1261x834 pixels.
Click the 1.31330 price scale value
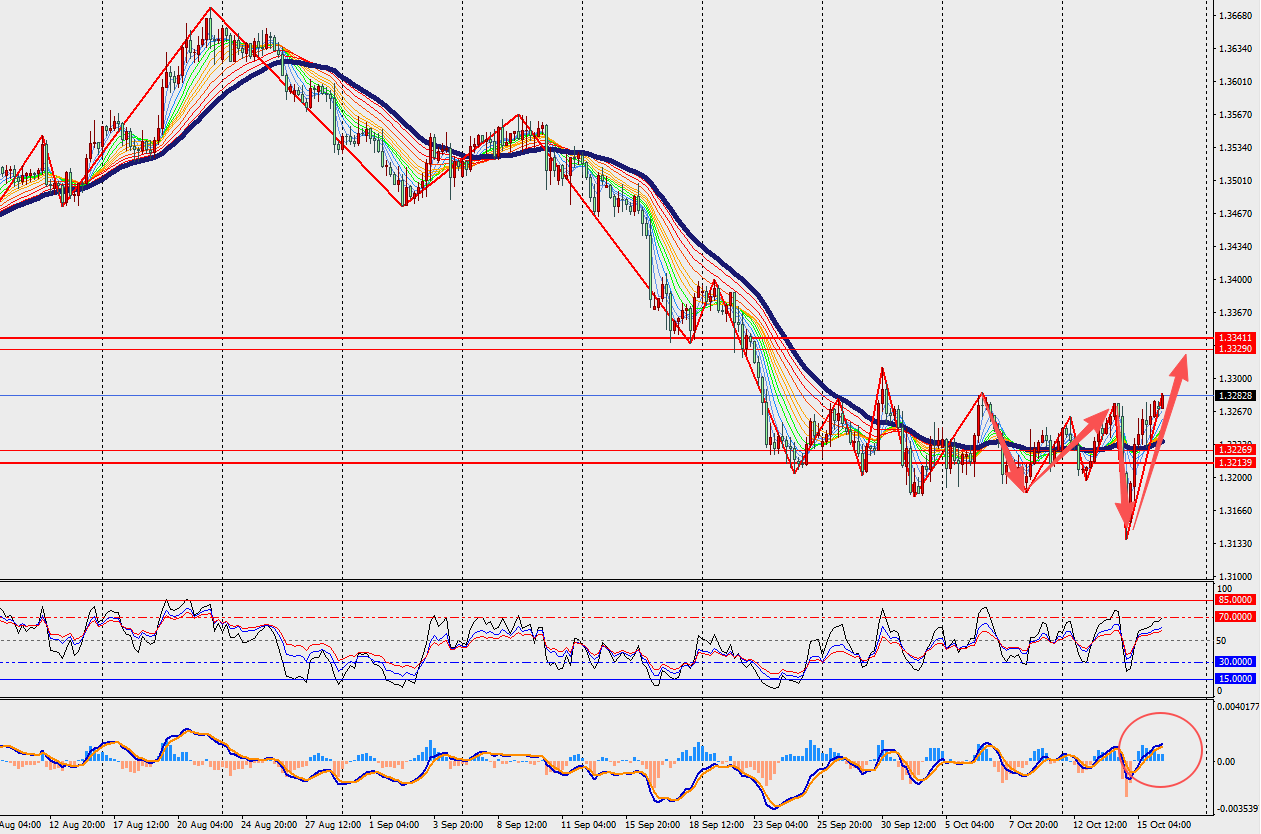pos(1236,544)
